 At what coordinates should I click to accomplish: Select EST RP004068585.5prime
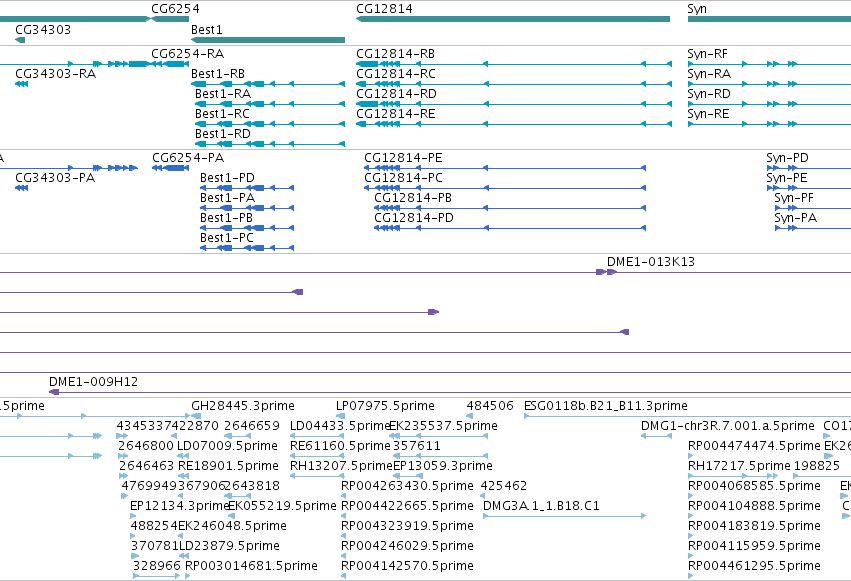[754, 486]
